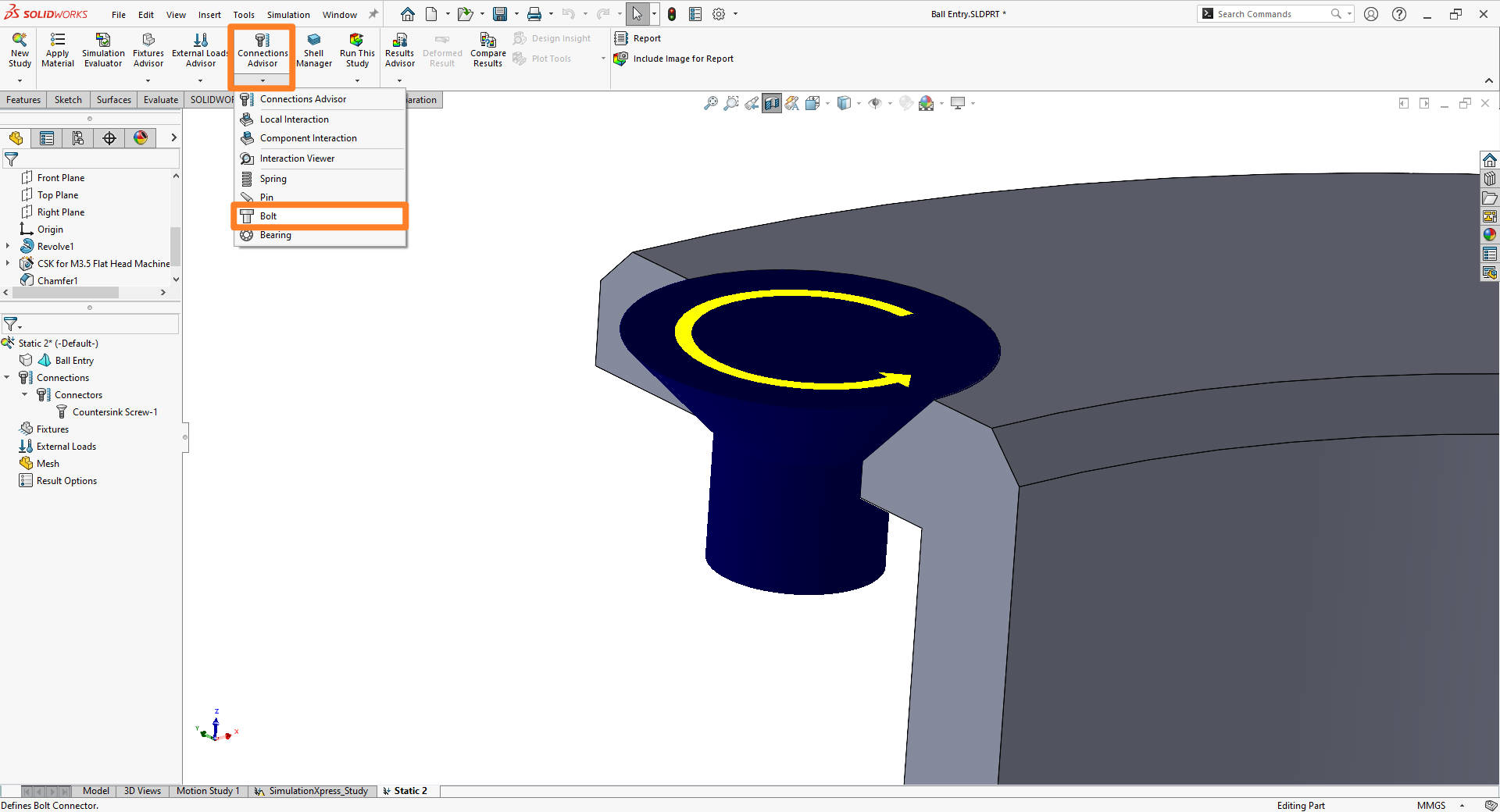This screenshot has width=1500, height=812.
Task: Select the Zoom to Fit tool
Action: tap(710, 102)
